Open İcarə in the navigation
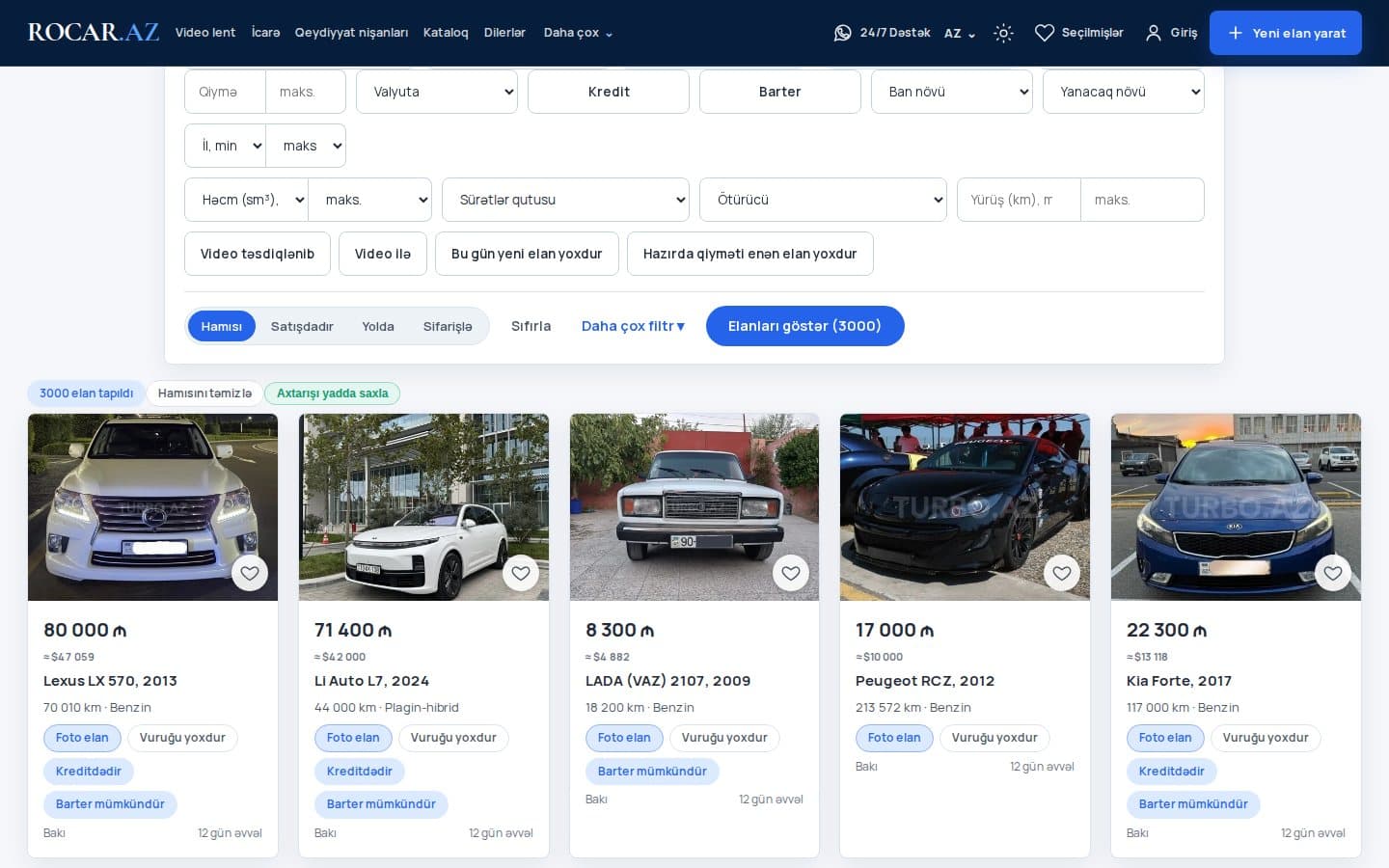This screenshot has height=868, width=1389. (265, 33)
